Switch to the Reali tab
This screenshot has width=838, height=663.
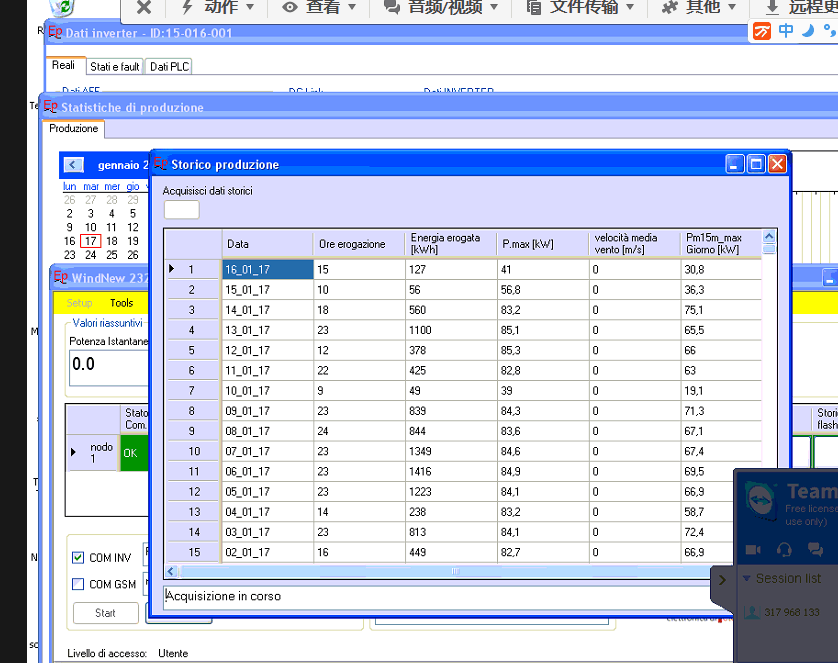pos(64,65)
